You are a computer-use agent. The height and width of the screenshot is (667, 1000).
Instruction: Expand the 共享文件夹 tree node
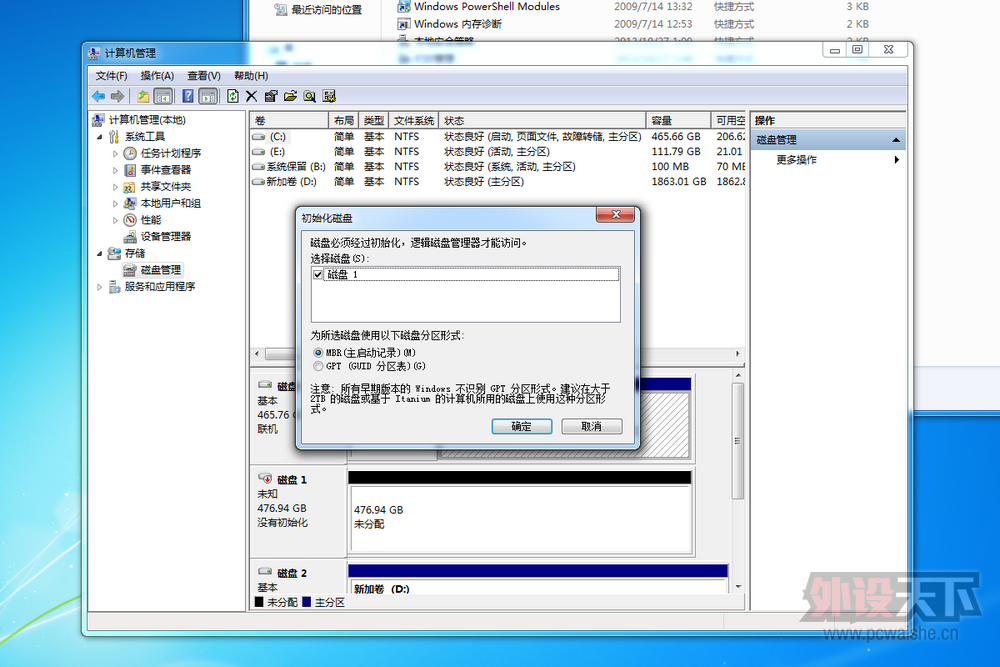115,186
